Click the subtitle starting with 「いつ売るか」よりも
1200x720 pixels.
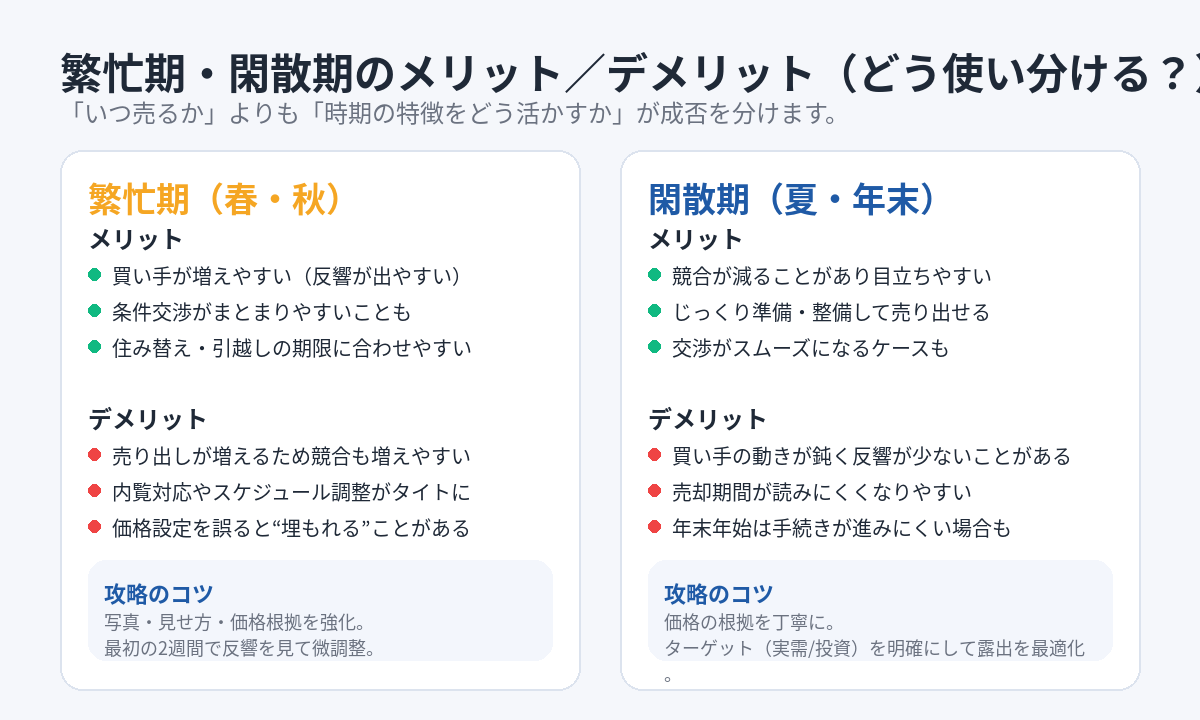449,113
